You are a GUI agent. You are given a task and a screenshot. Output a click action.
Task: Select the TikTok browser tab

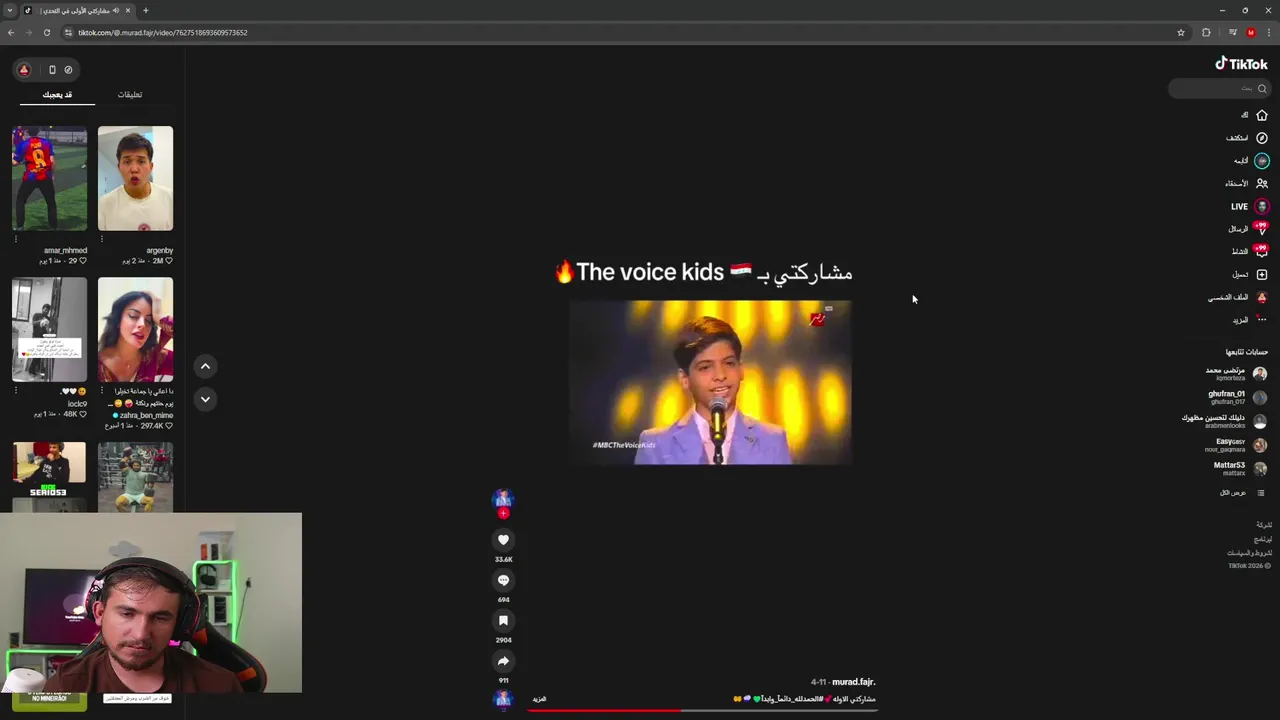pos(77,10)
